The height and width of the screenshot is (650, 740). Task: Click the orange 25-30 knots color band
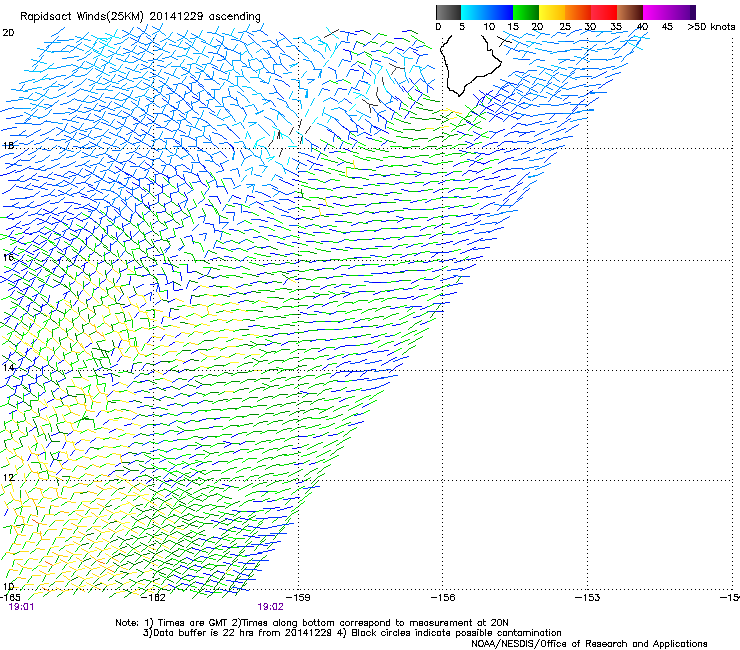(x=578, y=12)
